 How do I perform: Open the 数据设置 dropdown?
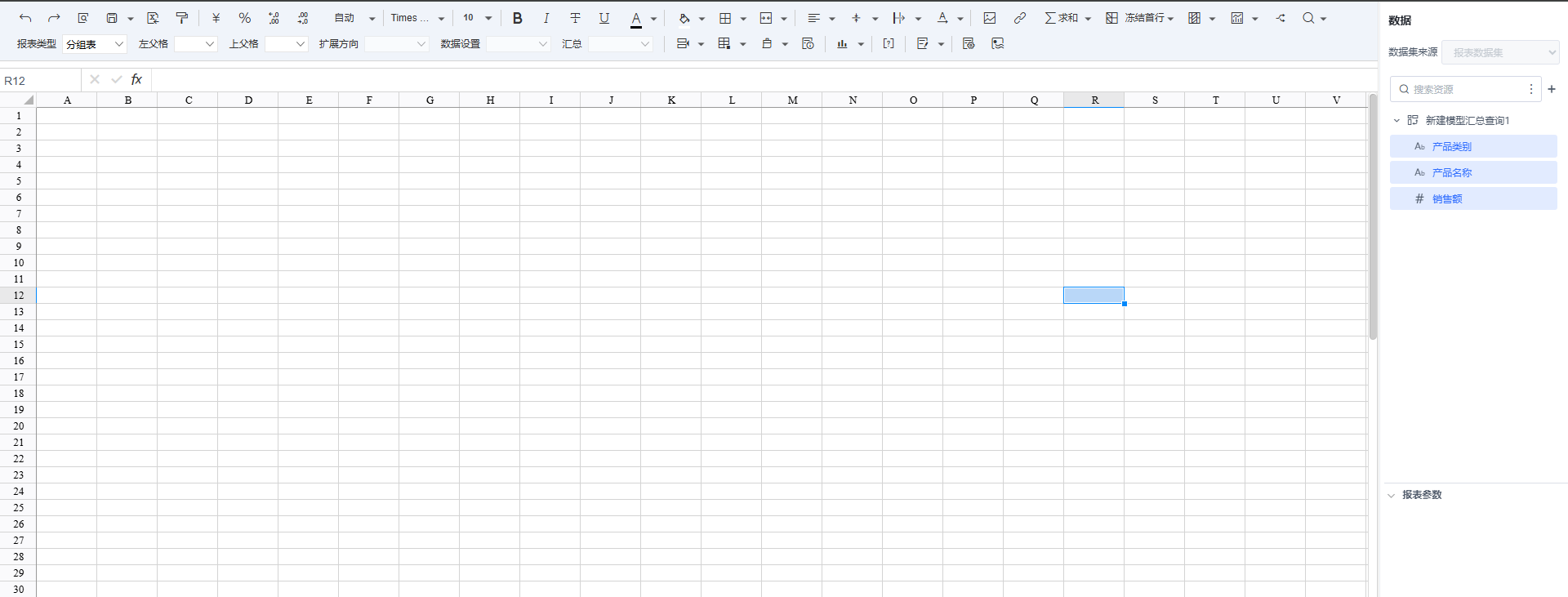click(x=519, y=44)
